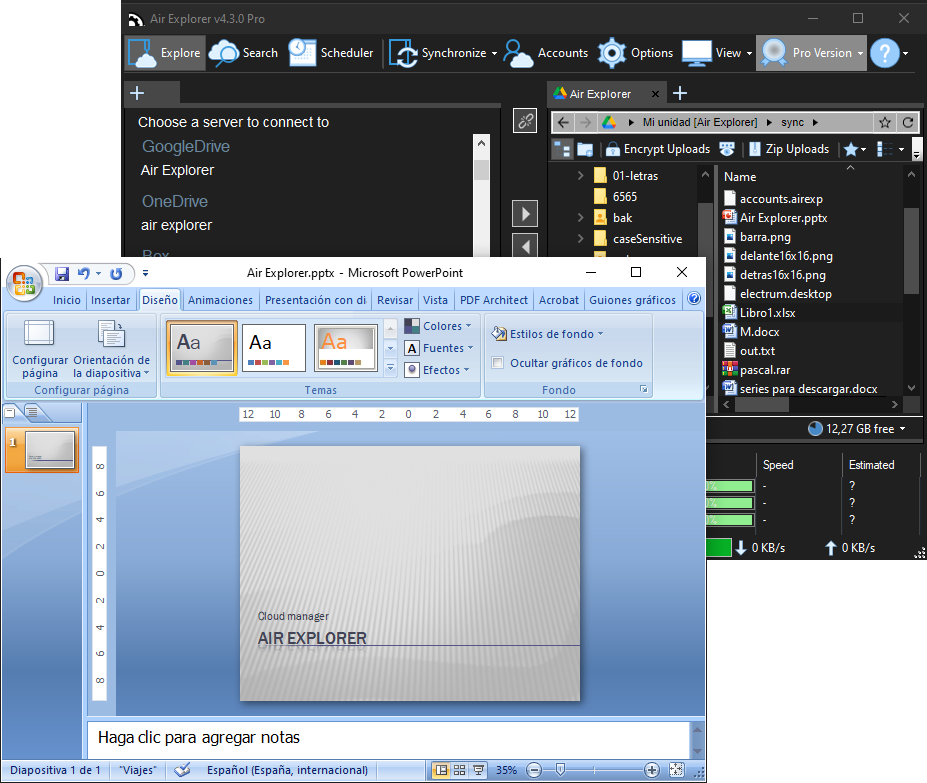
Task: Open Vista ribbon tab
Action: coord(436,300)
